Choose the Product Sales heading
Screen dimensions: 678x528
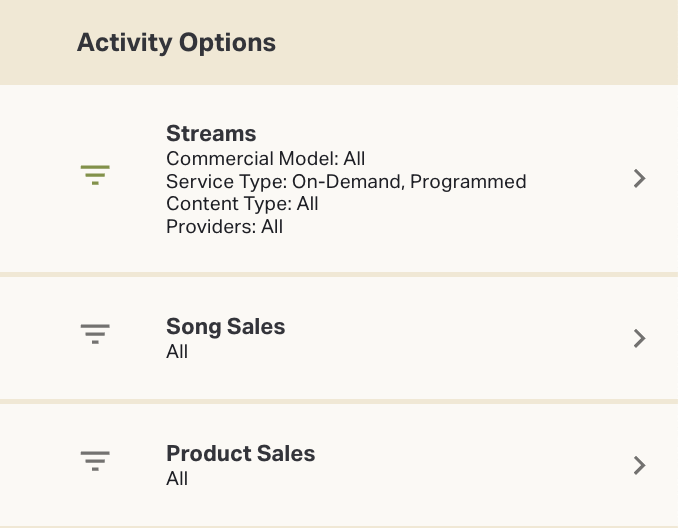pos(240,454)
